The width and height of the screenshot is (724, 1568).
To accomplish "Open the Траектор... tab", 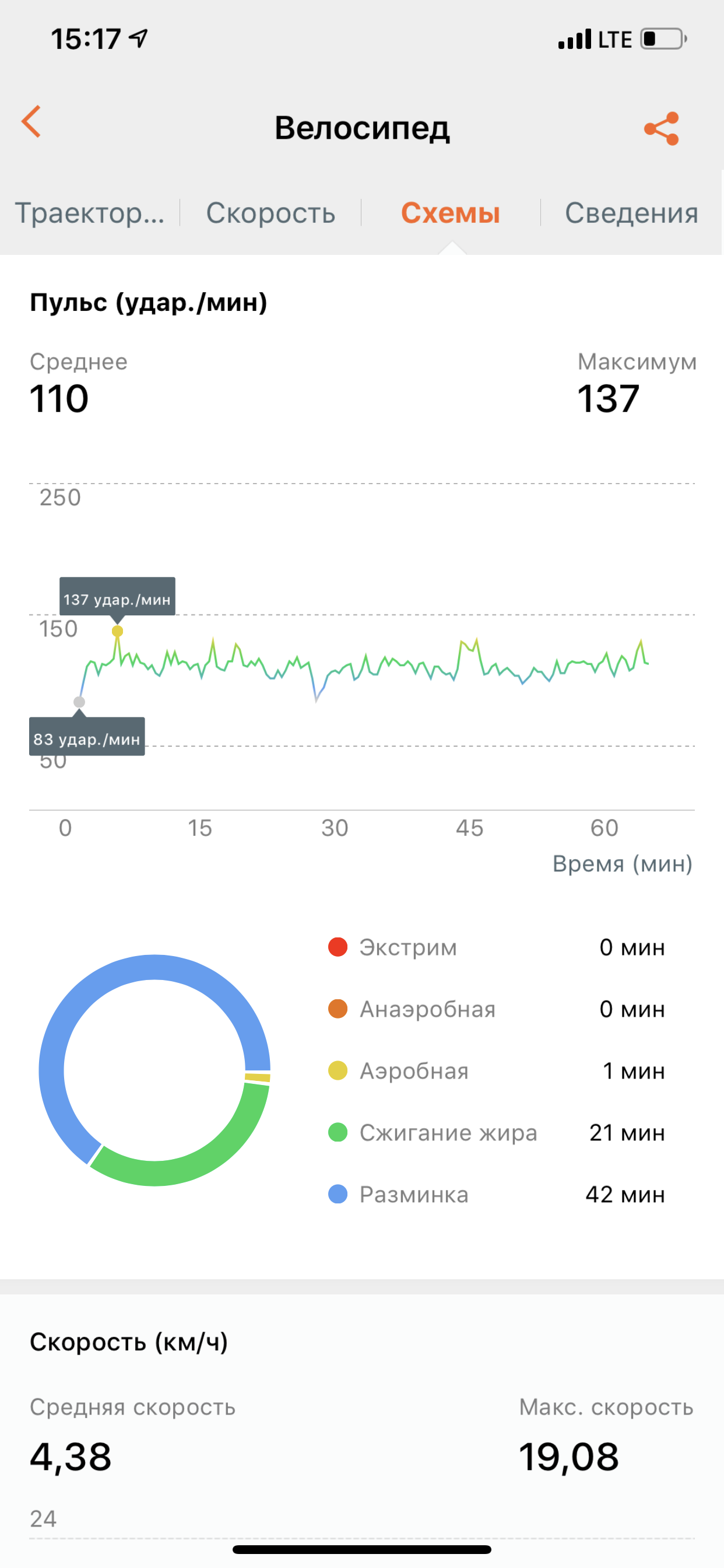I will (89, 213).
